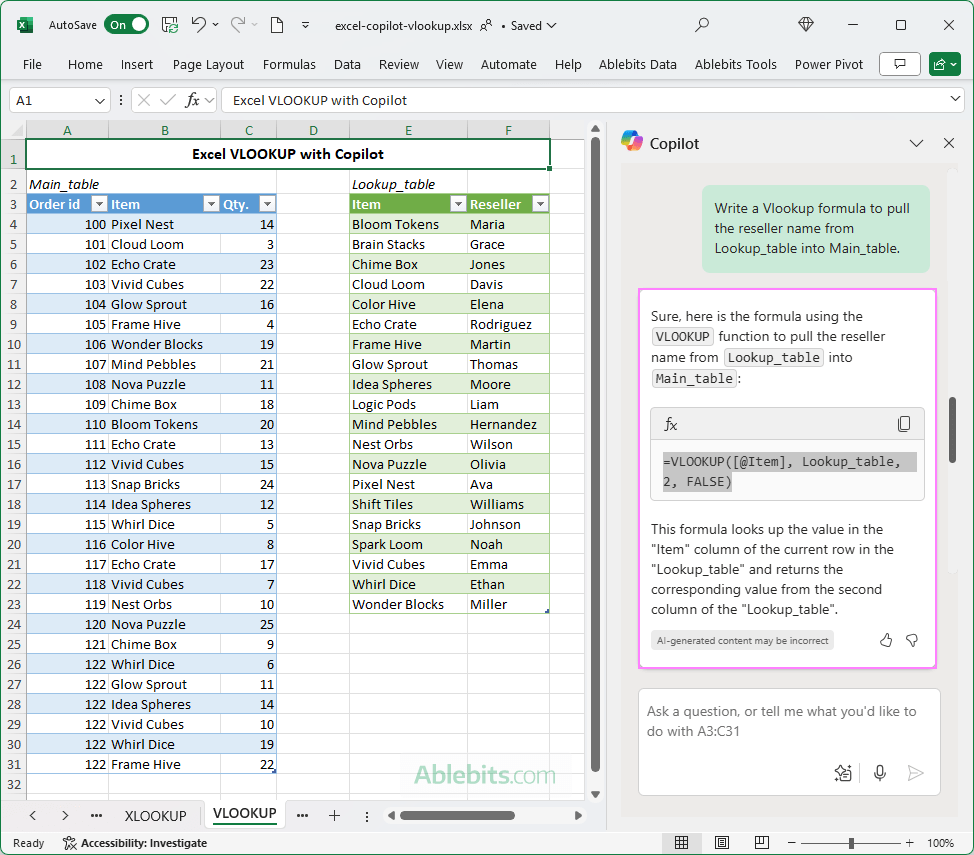Click the thumbs up icon
Image resolution: width=974 pixels, height=855 pixels.
click(886, 640)
